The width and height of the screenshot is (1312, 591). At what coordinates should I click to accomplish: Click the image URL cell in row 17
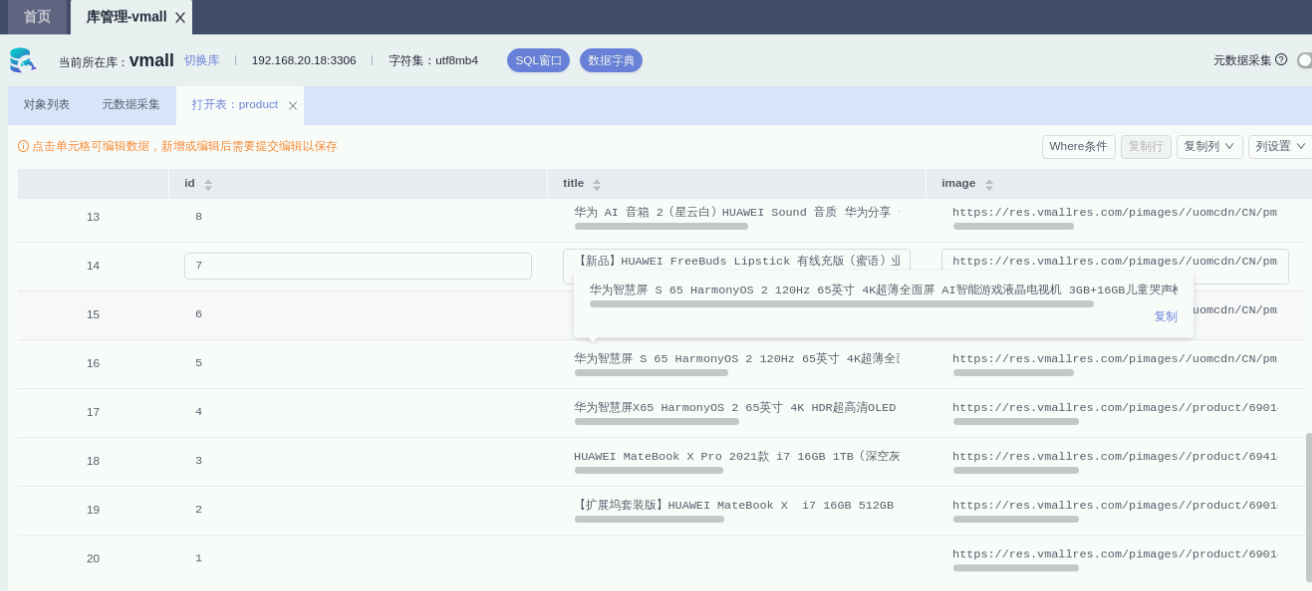pyautogui.click(x=1114, y=407)
